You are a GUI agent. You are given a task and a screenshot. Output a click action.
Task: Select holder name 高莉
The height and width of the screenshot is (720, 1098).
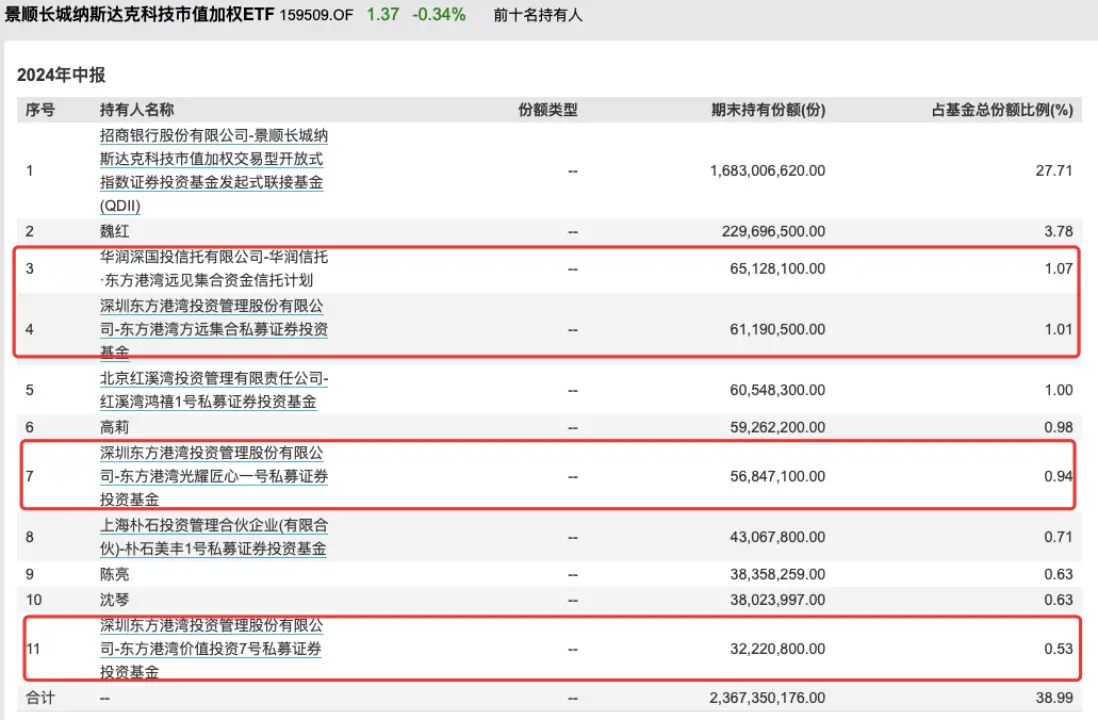click(114, 427)
